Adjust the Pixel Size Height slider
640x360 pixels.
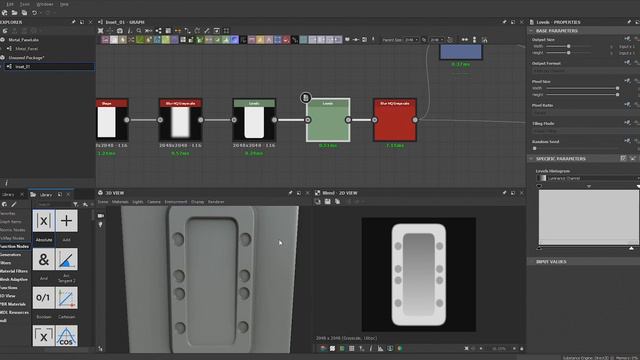pyautogui.click(x=583, y=95)
